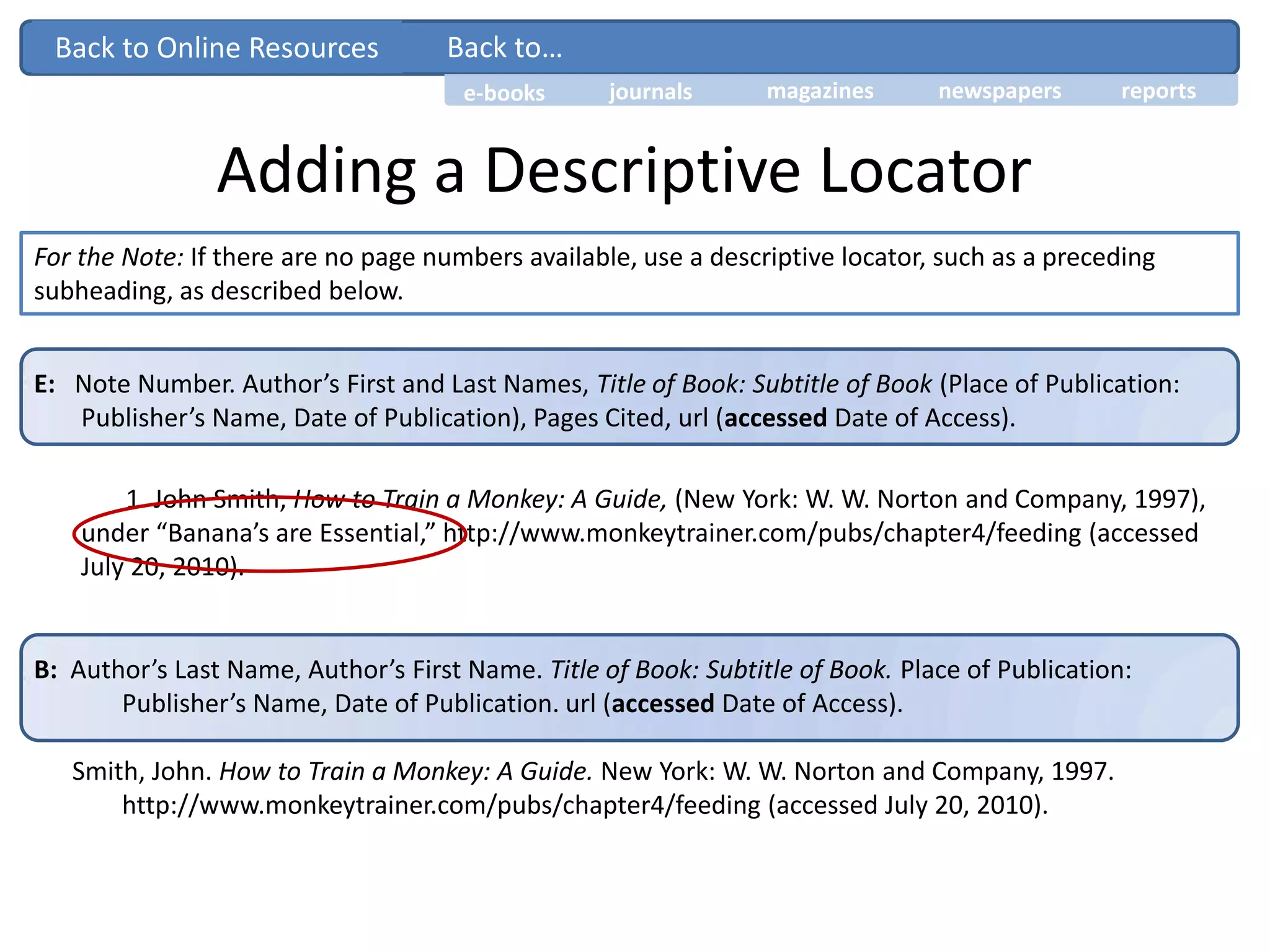
Task: Go to the magazines tab
Action: (820, 90)
